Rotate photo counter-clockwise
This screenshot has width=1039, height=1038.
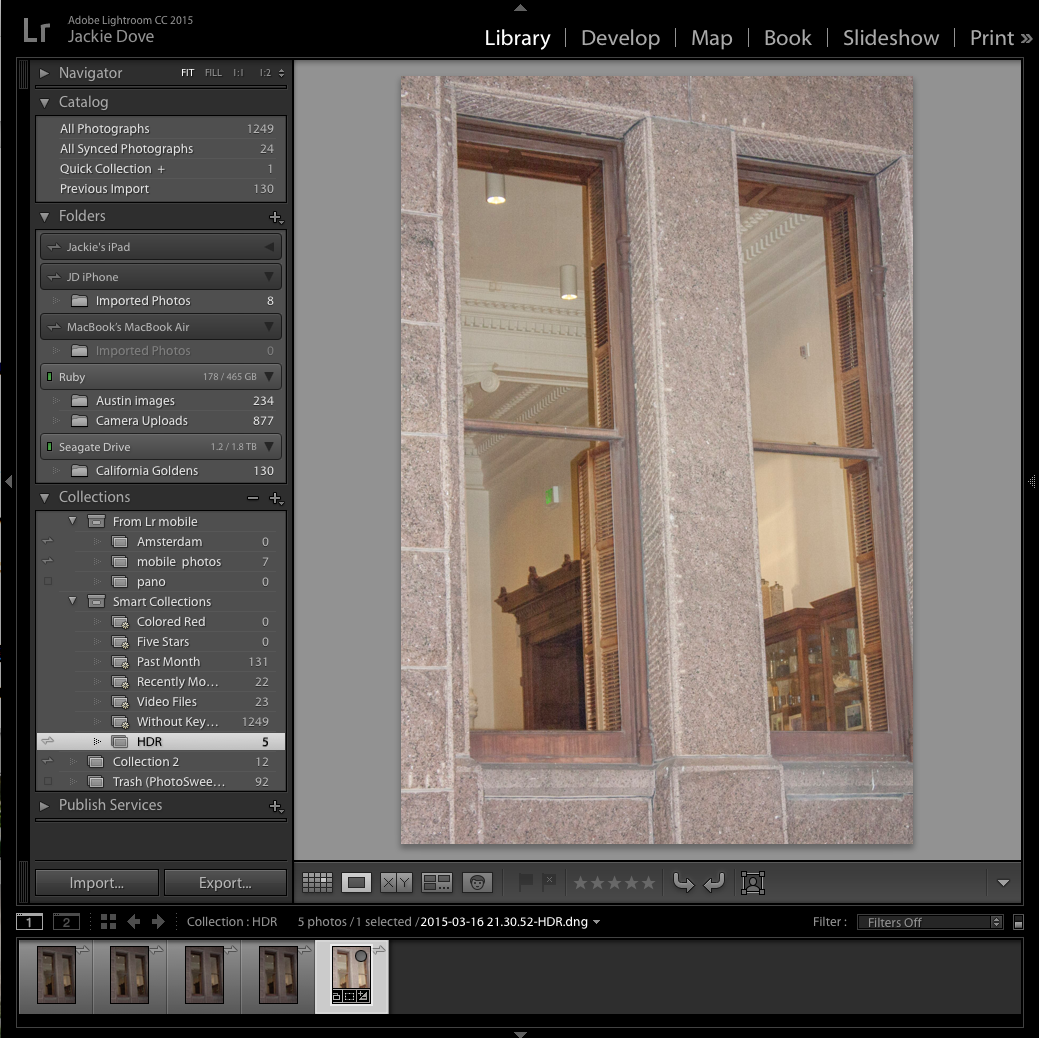tap(683, 882)
